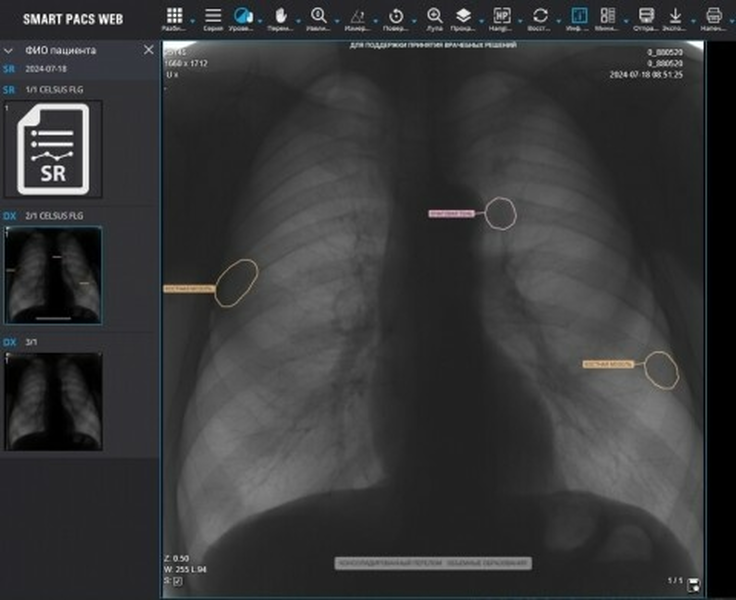Toggle the info overlay button
Screen dimensions: 736x600
click(578, 16)
